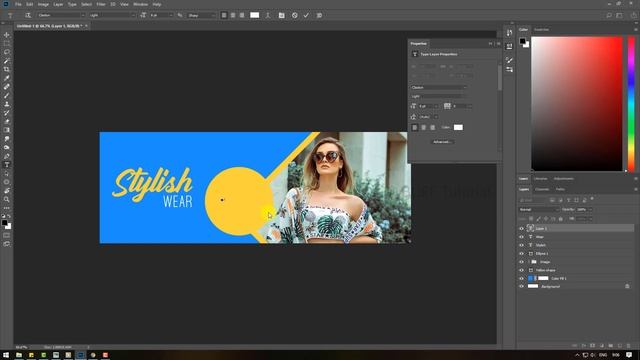Click foreground color swatch in toolbar
The image size is (640, 360).
[x=4, y=222]
